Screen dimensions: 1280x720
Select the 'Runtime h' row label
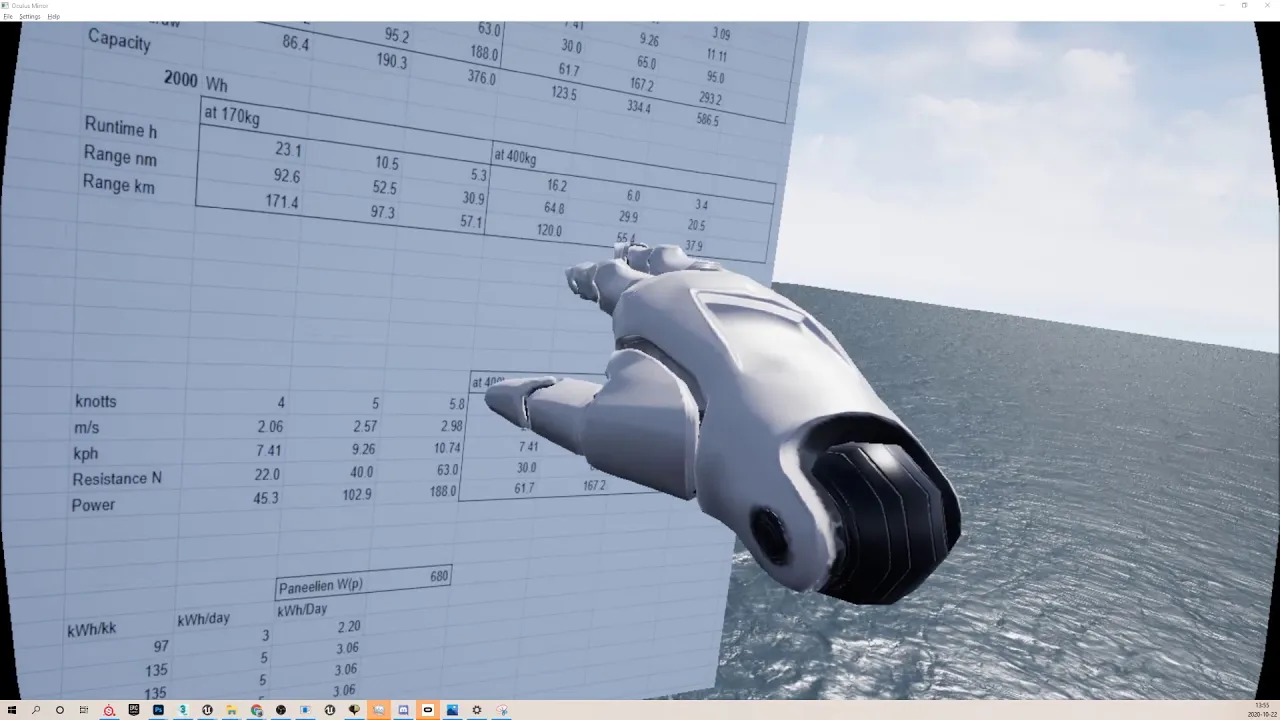[x=121, y=128]
